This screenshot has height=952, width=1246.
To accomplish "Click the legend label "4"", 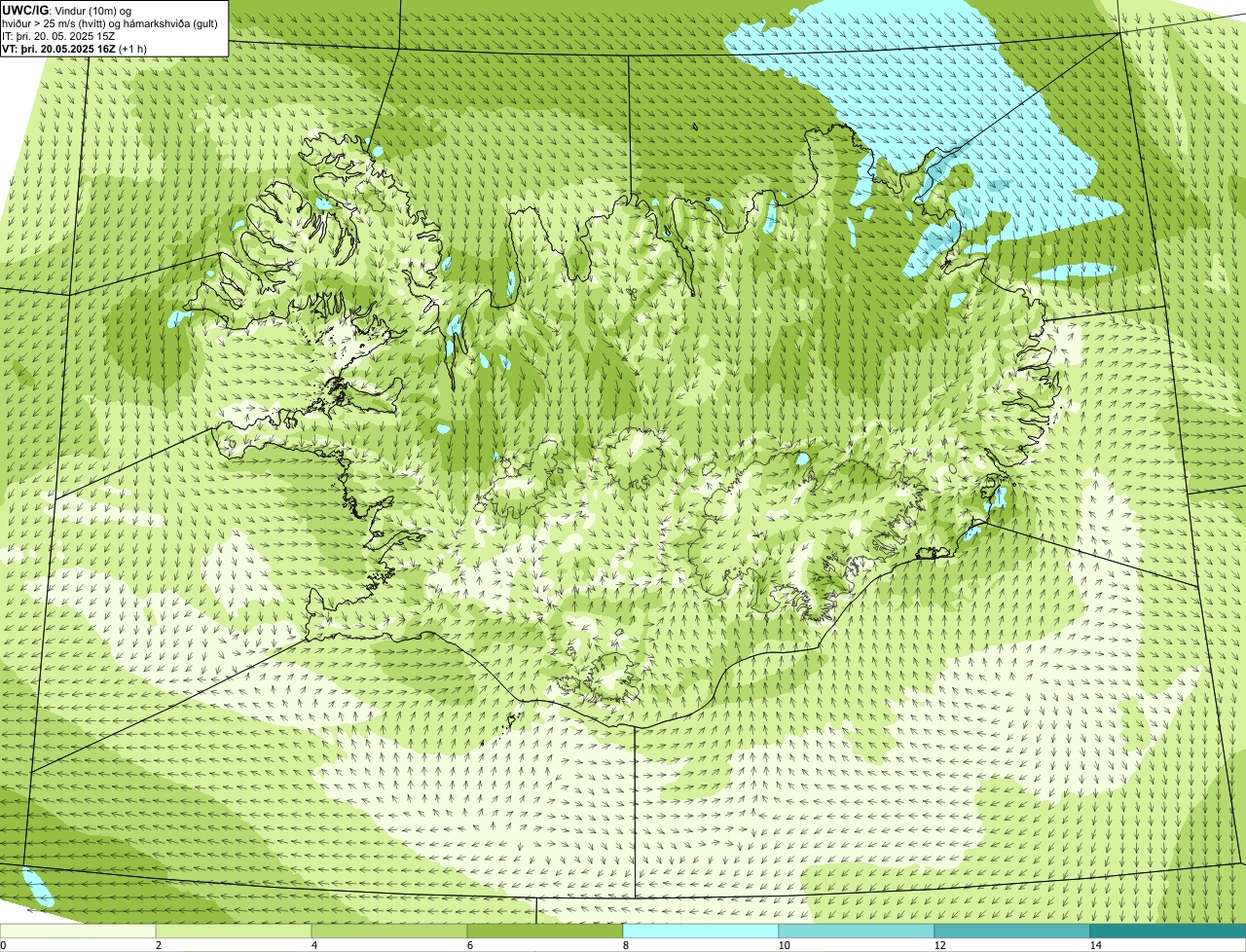I will (x=313, y=945).
